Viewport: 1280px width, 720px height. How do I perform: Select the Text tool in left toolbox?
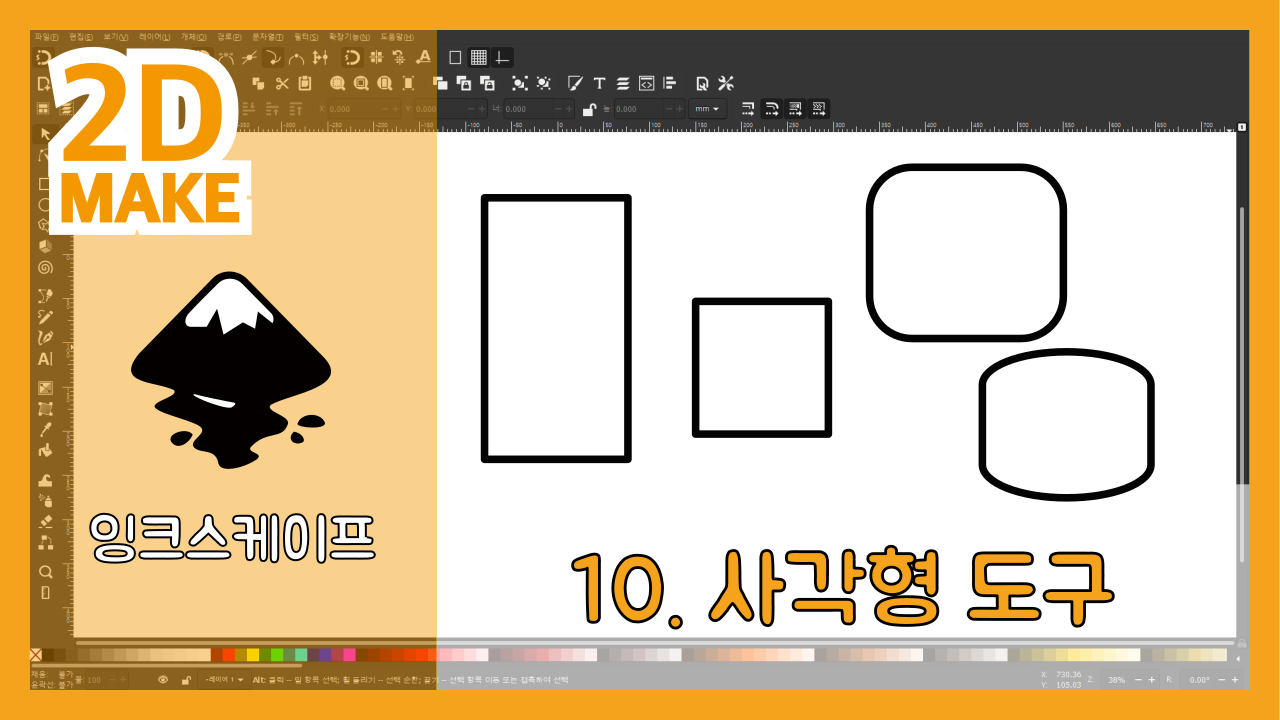pyautogui.click(x=44, y=359)
